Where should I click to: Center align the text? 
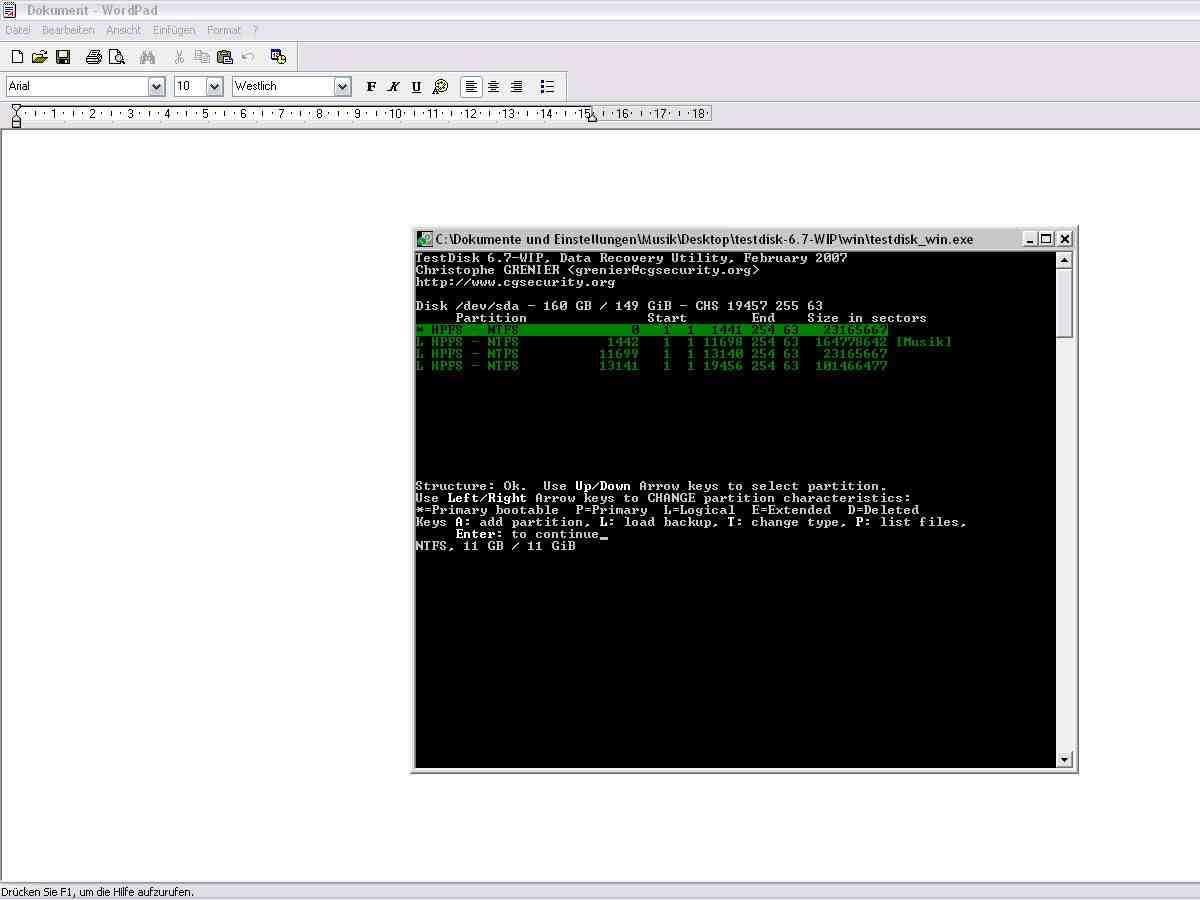494,87
